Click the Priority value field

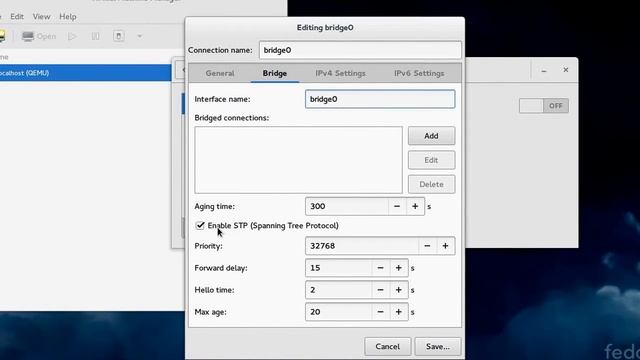tap(362, 246)
